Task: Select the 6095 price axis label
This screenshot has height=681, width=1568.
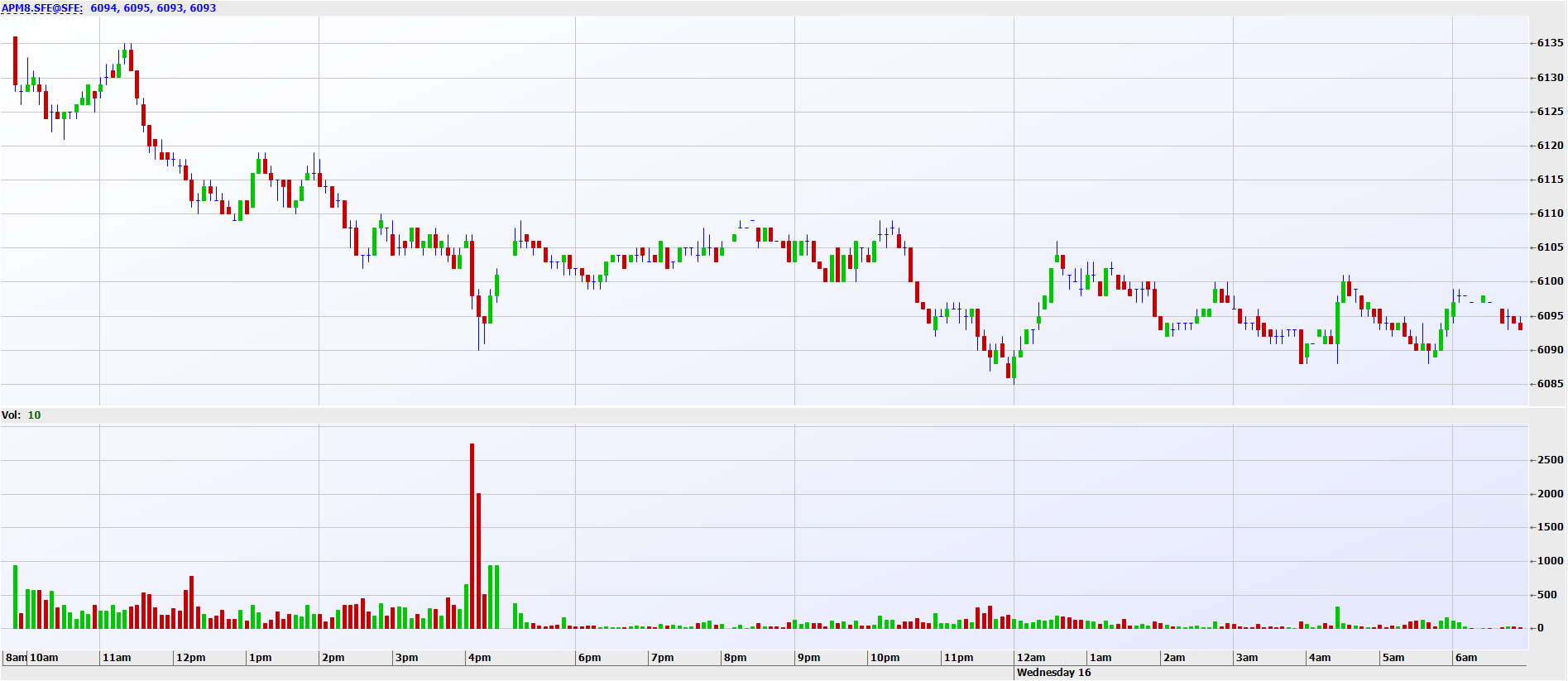Action: (1551, 316)
